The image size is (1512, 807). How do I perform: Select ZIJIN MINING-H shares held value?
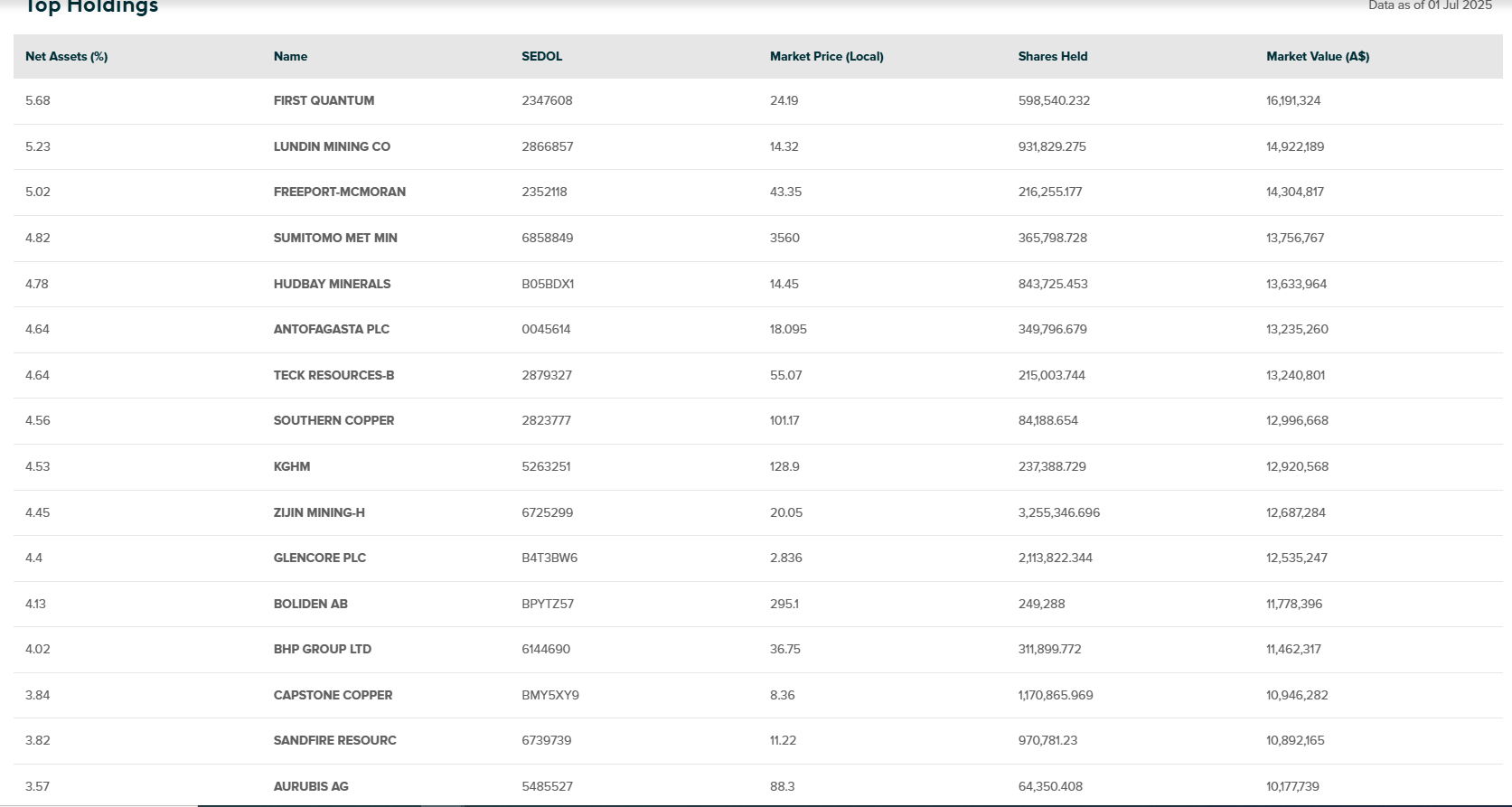1058,512
